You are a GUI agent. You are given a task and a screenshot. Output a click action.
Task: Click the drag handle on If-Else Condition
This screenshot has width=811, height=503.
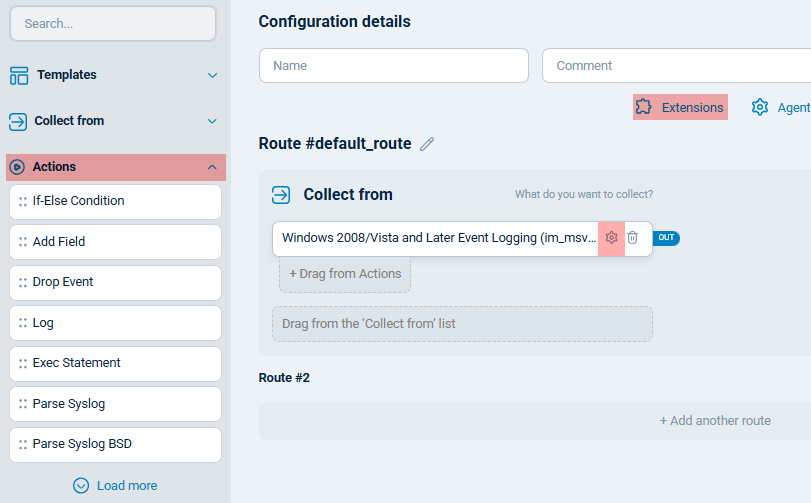[22, 201]
